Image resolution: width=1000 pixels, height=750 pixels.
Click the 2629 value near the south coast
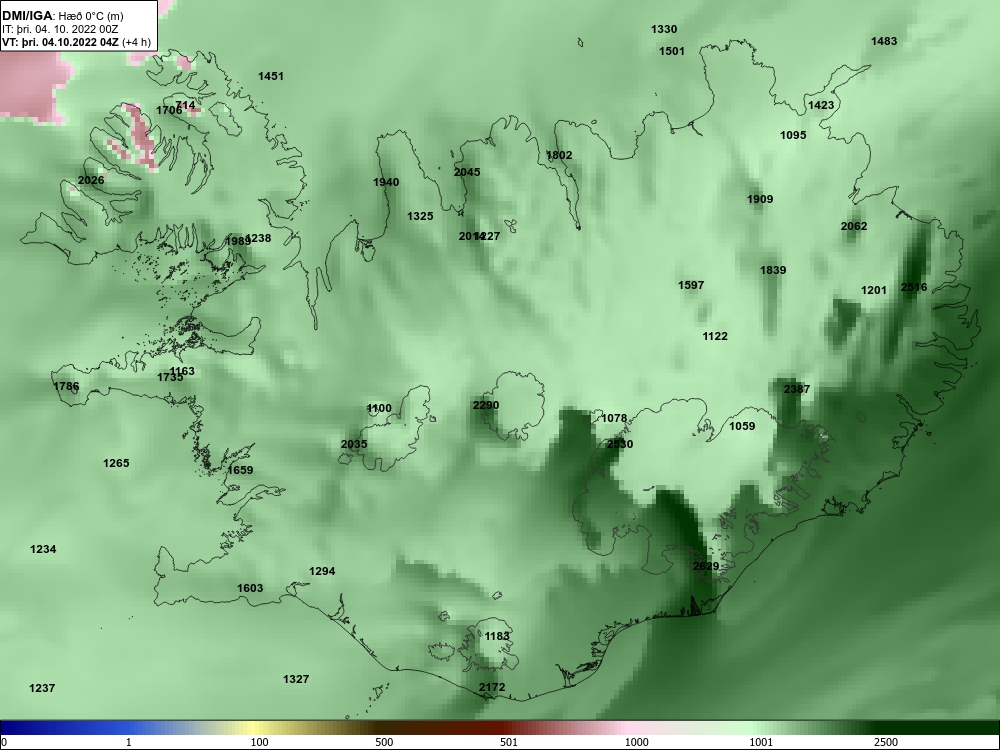(x=706, y=566)
